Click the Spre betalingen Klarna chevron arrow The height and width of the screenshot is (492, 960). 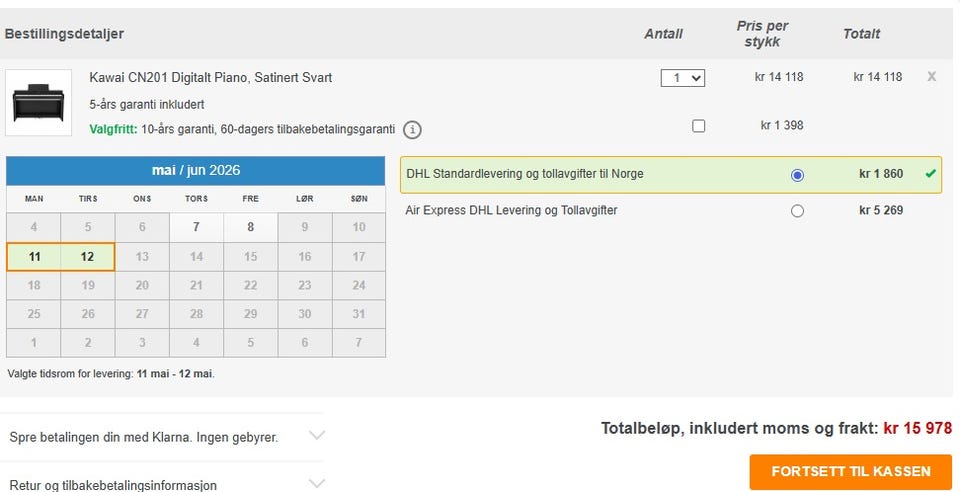317,436
